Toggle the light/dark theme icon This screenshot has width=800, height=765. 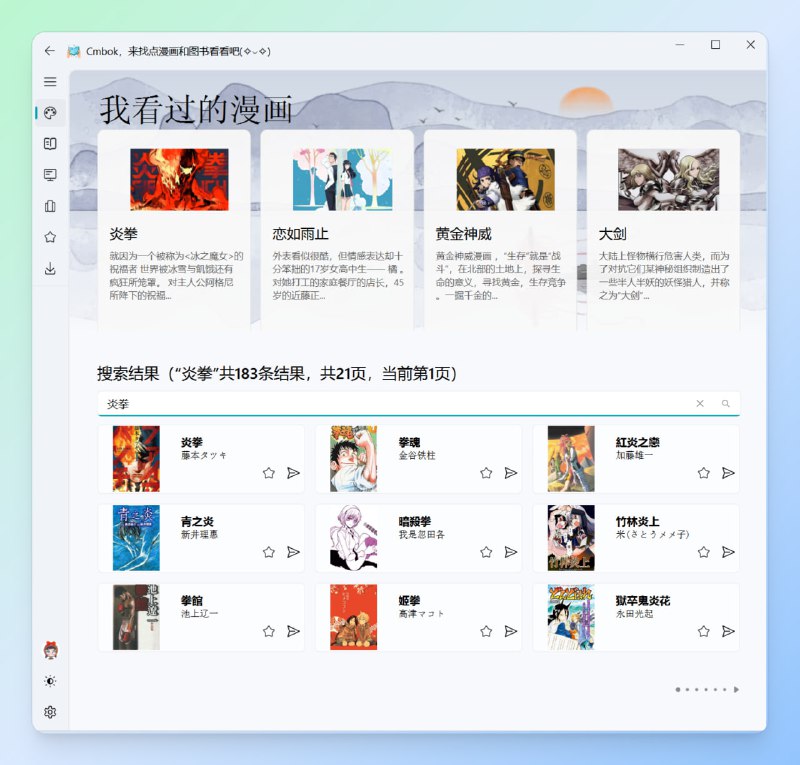click(50, 681)
